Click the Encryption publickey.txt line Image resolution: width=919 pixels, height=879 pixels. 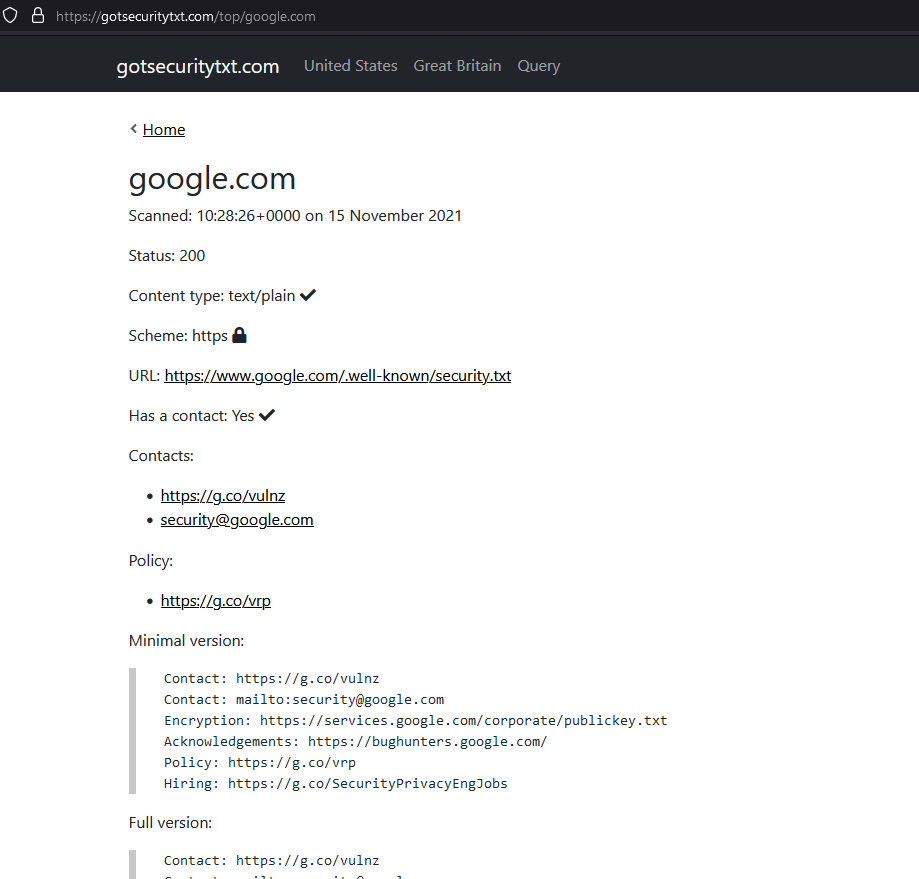click(416, 721)
